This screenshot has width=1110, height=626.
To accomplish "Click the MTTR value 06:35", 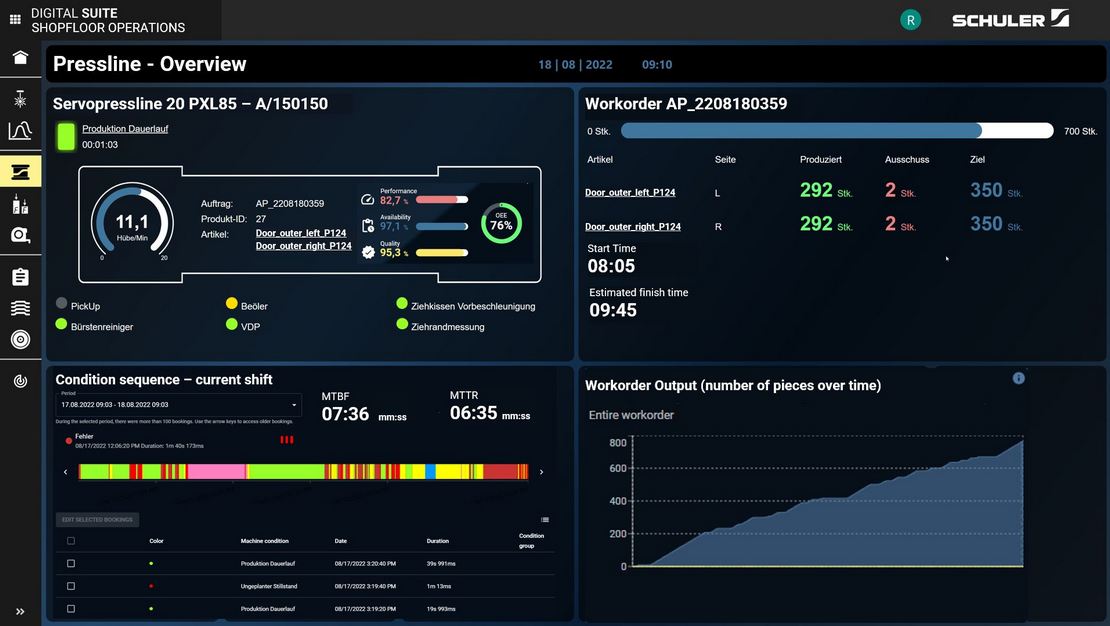I will coord(474,413).
